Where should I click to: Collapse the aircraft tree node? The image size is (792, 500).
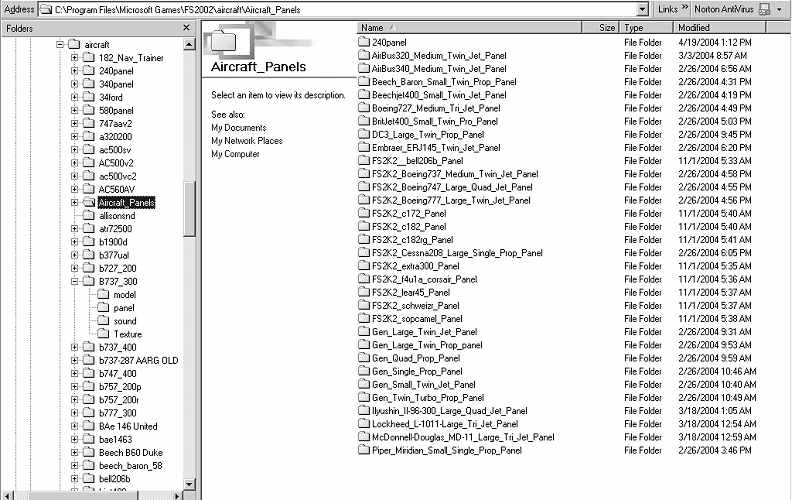click(x=60, y=44)
